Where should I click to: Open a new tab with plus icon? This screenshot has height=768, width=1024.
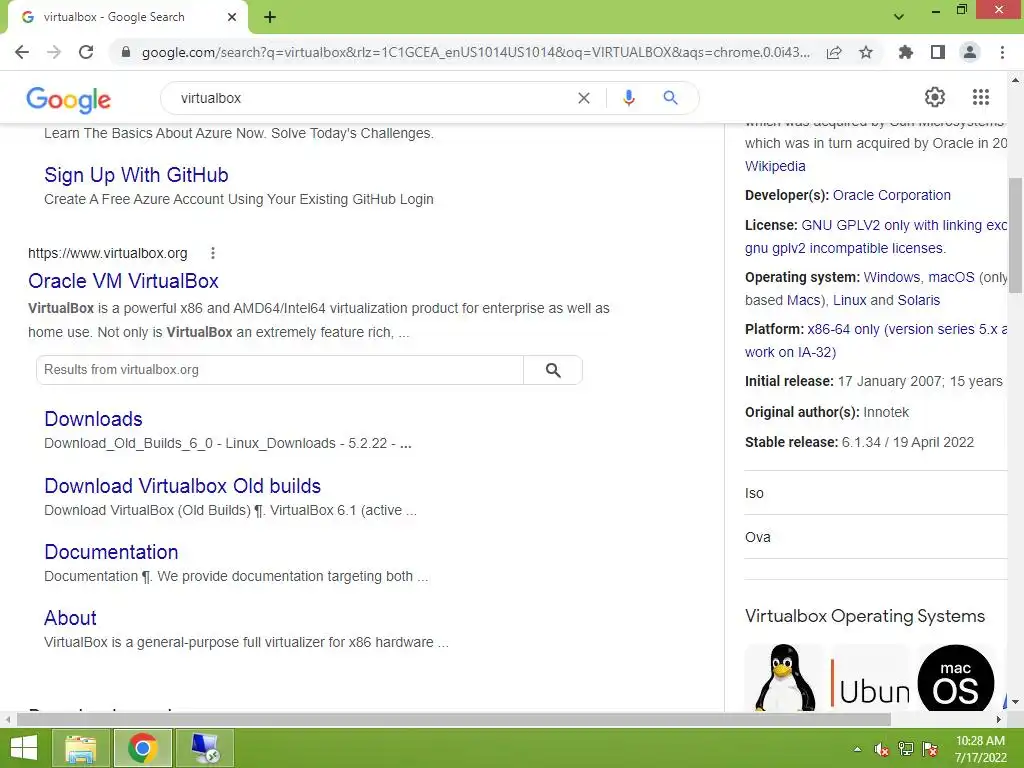(x=270, y=17)
